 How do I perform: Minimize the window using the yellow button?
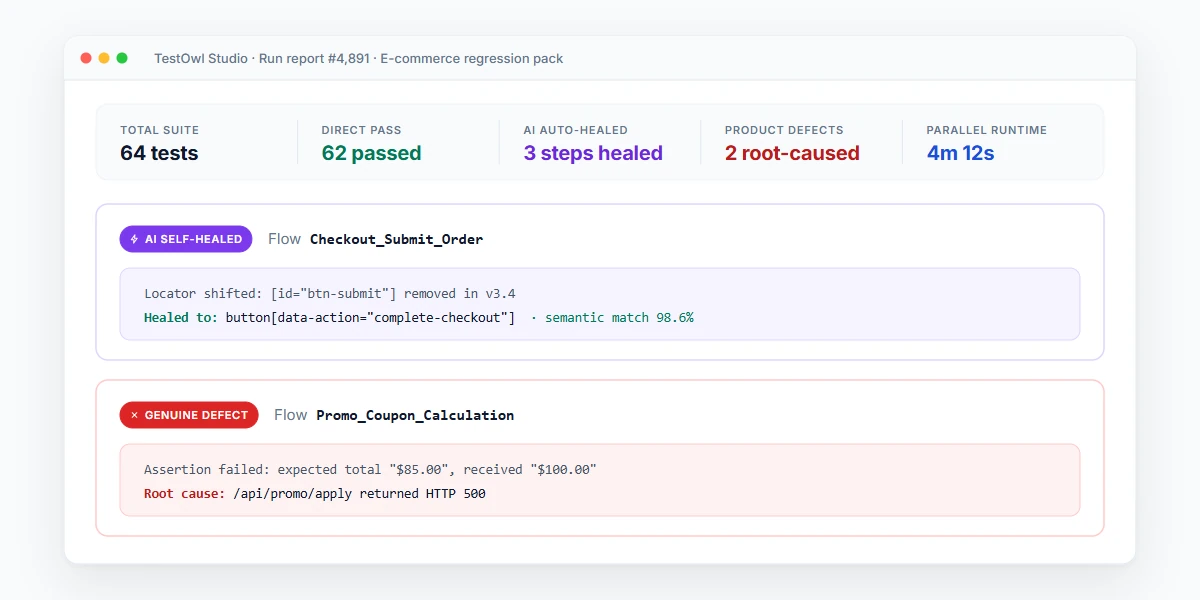(x=104, y=58)
